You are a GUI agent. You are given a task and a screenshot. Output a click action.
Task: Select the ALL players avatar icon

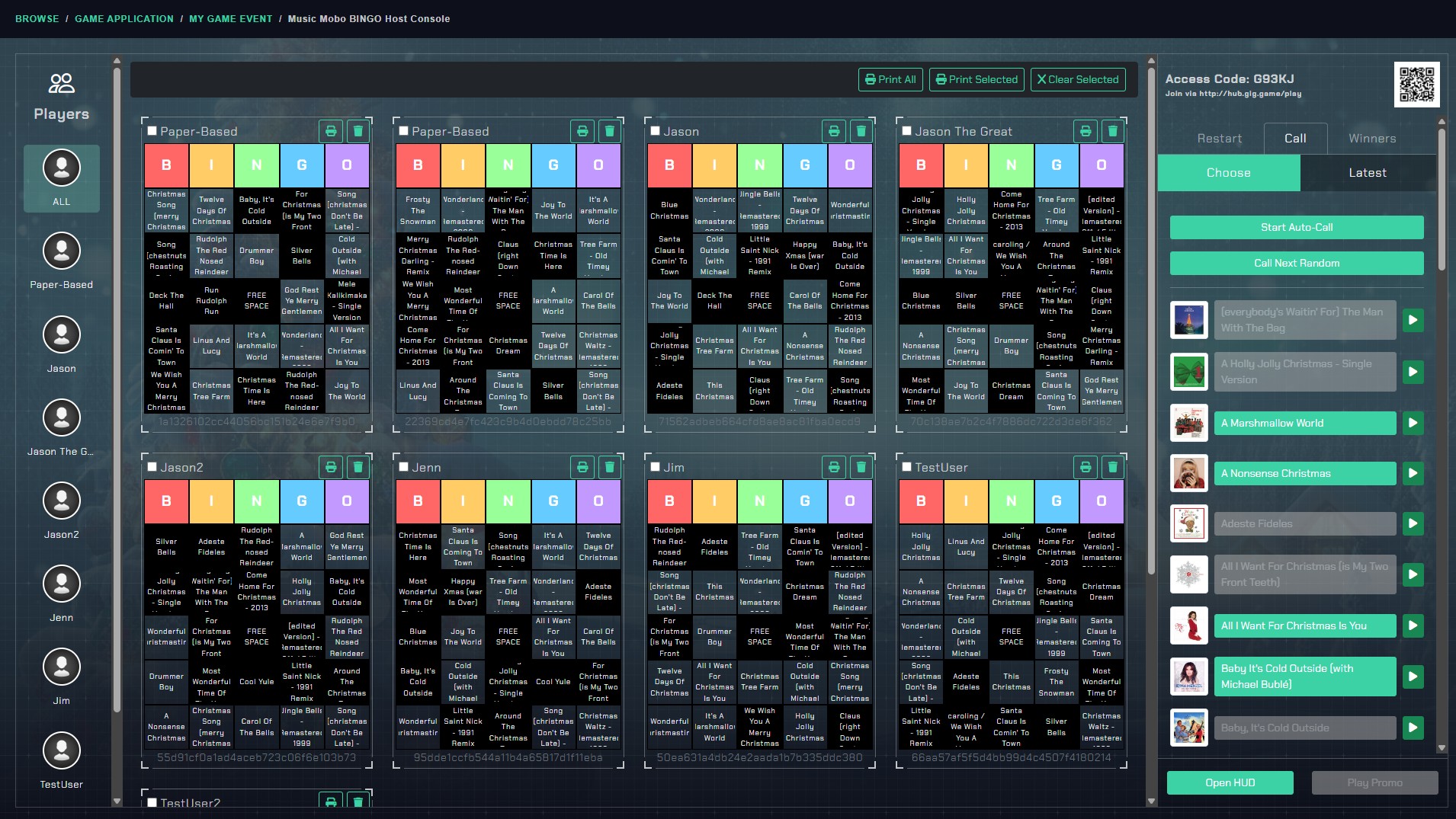tap(62, 168)
